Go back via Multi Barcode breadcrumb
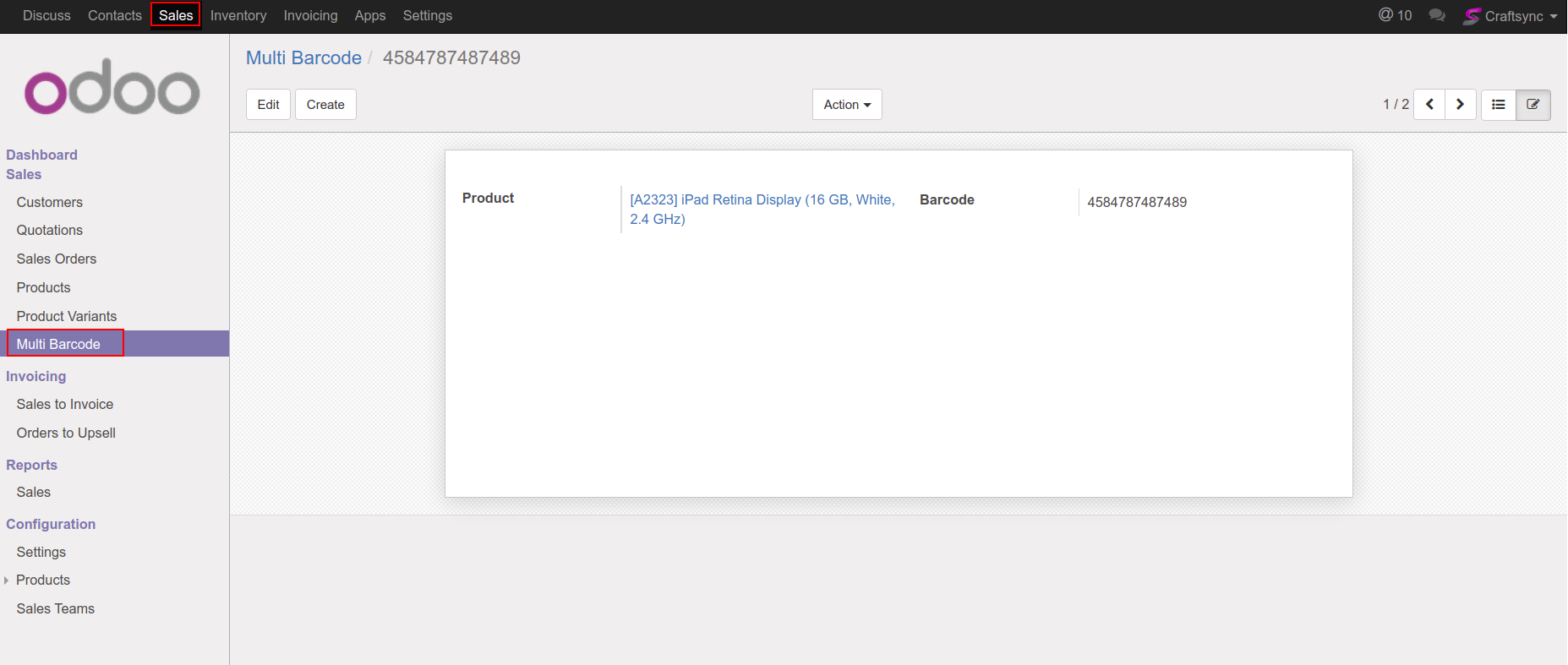 [303, 57]
